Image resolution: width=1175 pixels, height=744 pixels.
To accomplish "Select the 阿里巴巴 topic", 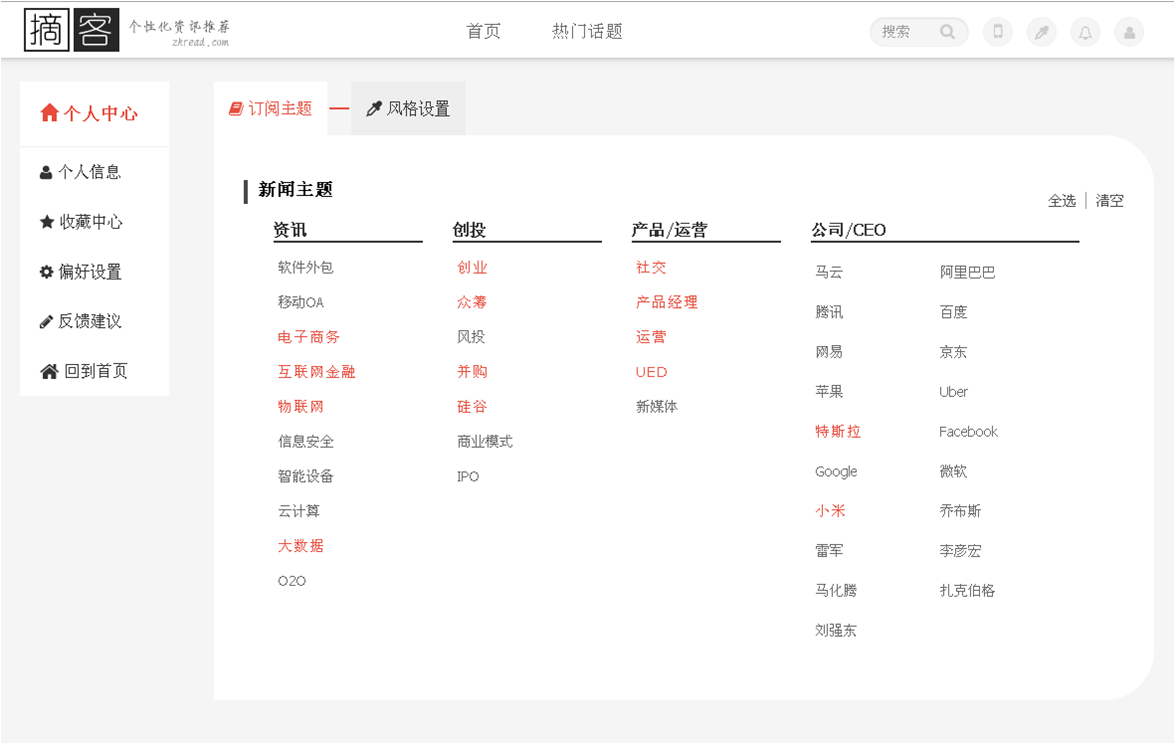I will coord(967,272).
